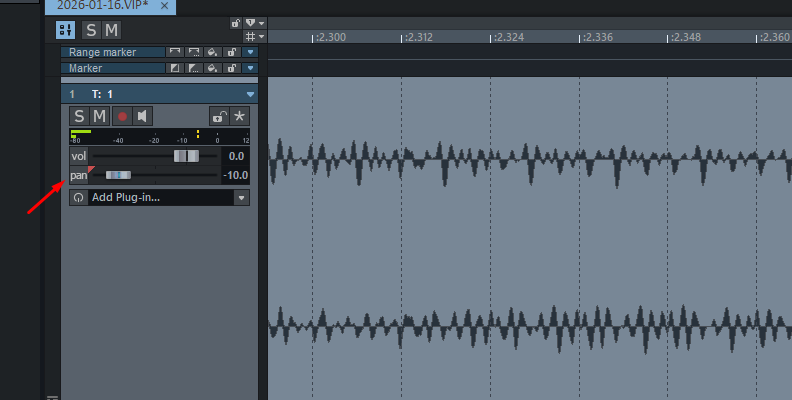The height and width of the screenshot is (400, 792).
Task: Toggle the plug-in power icon beside Add Plug-in
Action: [78, 197]
